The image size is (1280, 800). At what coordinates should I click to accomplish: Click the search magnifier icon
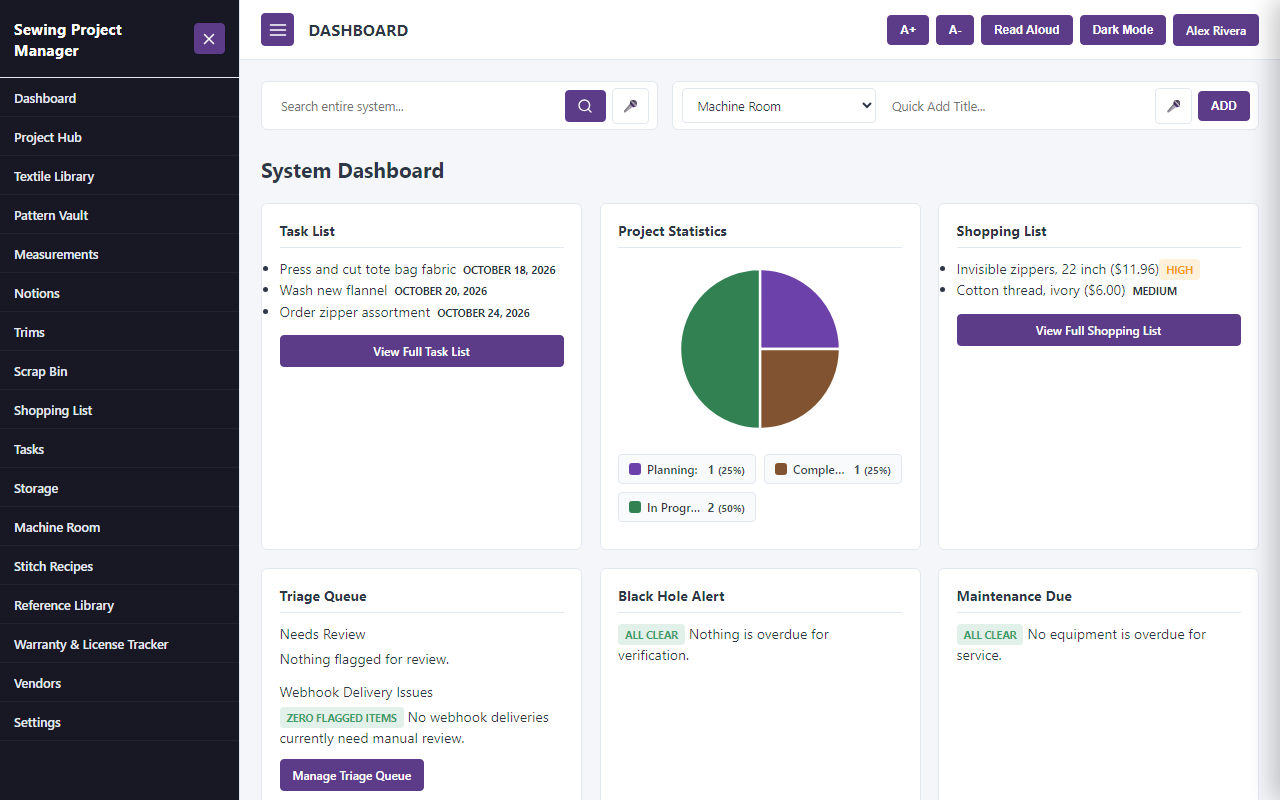click(585, 106)
